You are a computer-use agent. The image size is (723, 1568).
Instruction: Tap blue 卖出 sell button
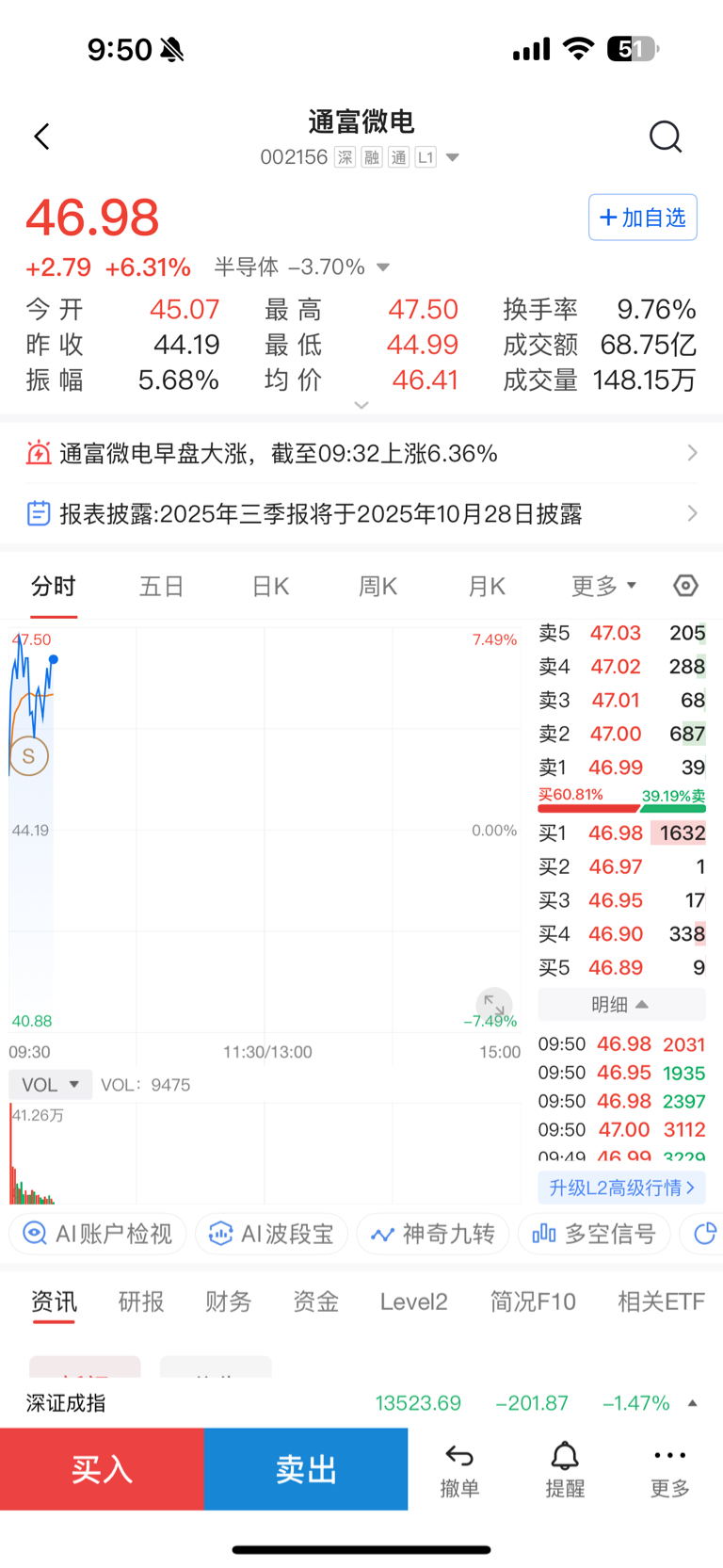point(306,1469)
